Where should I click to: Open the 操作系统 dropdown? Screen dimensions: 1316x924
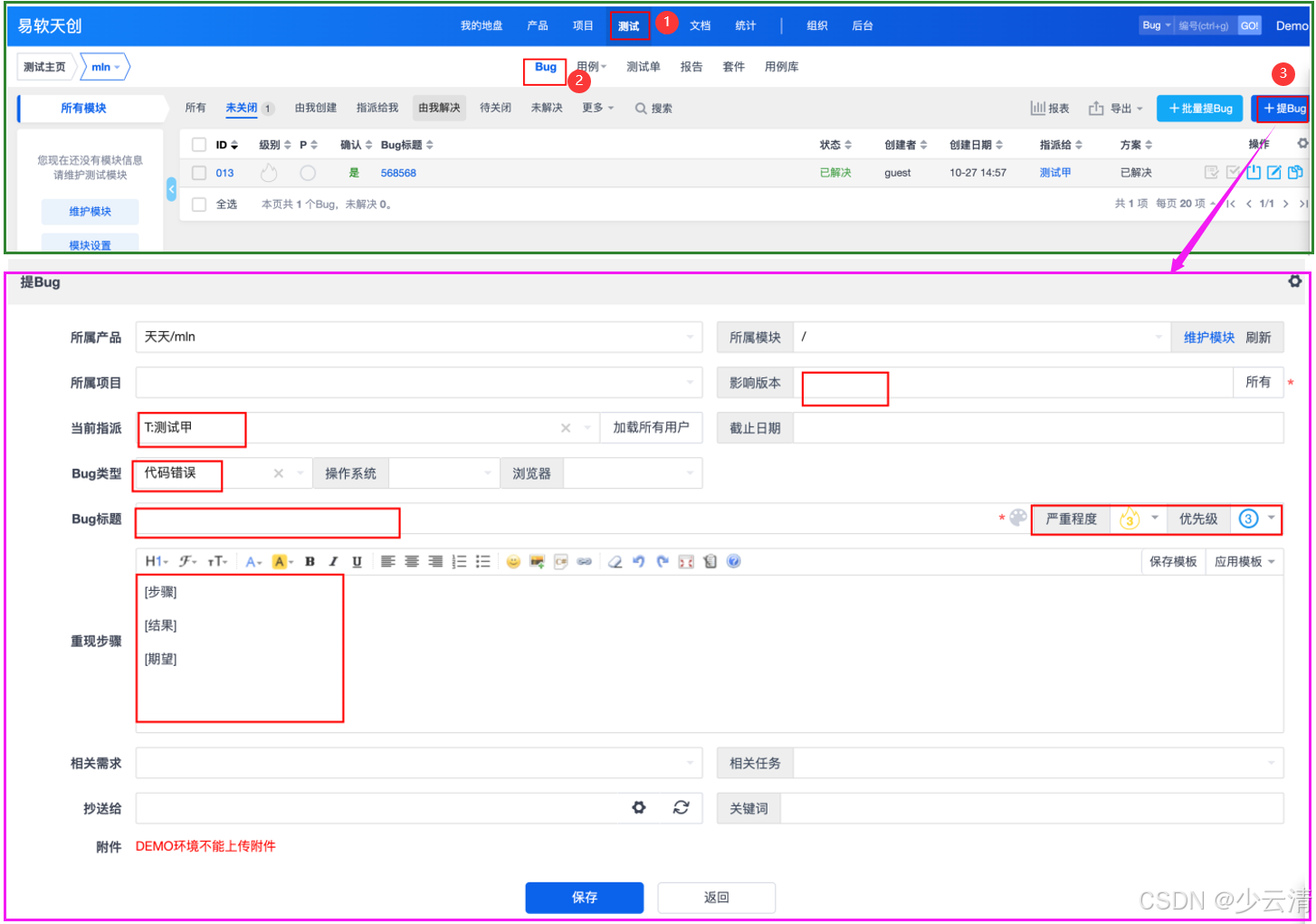pyautogui.click(x=443, y=473)
